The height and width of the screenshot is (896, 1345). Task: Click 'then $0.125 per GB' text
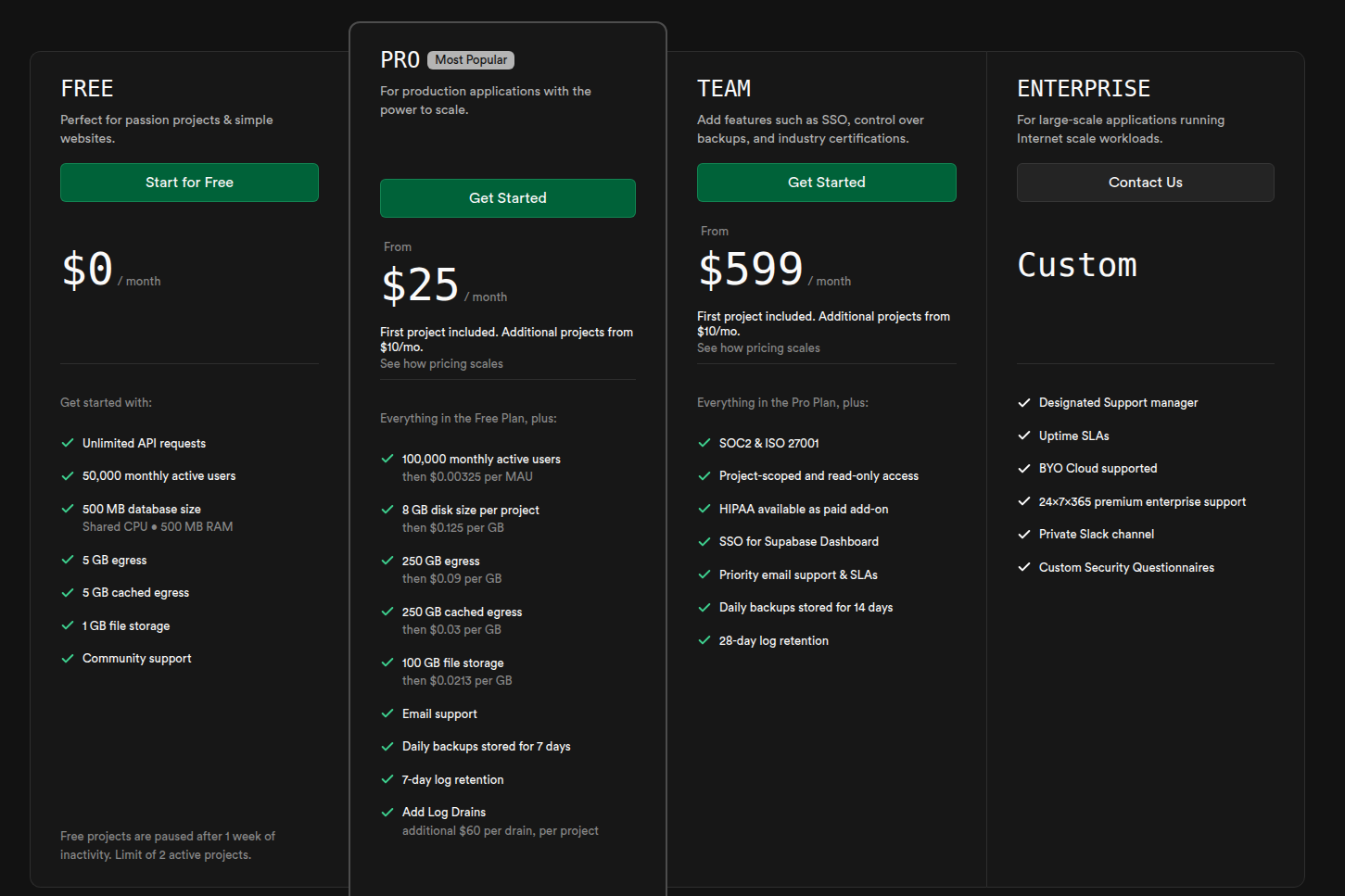[x=453, y=528]
